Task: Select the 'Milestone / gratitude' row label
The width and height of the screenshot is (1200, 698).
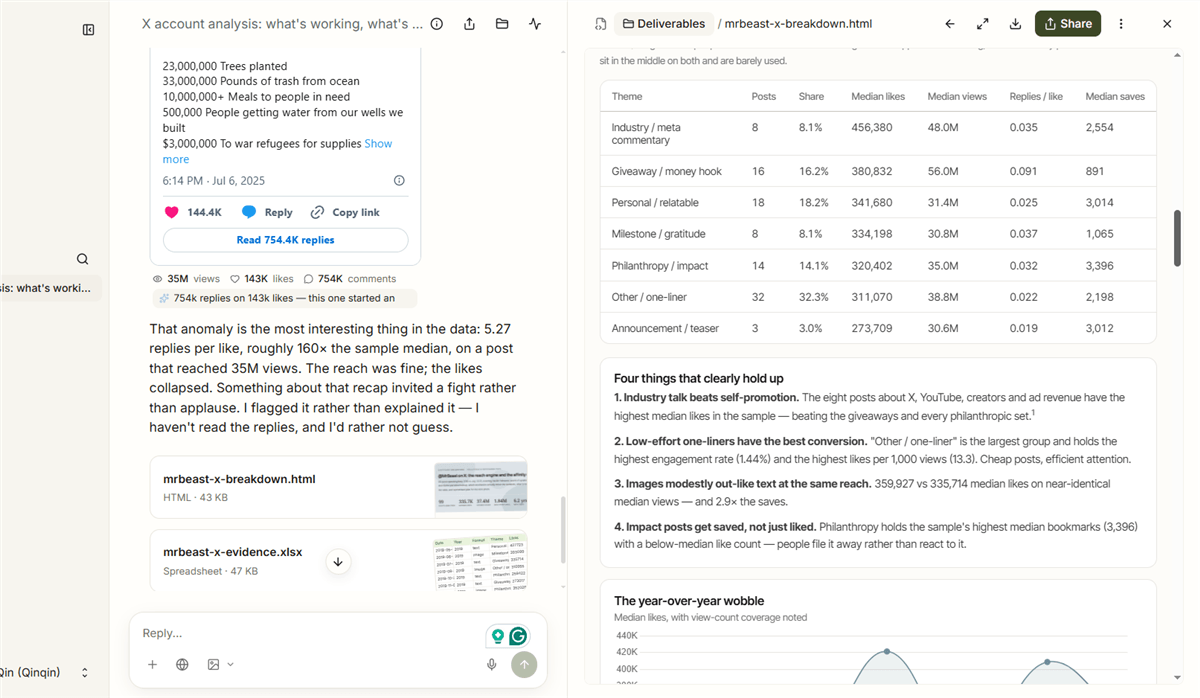Action: [658, 234]
